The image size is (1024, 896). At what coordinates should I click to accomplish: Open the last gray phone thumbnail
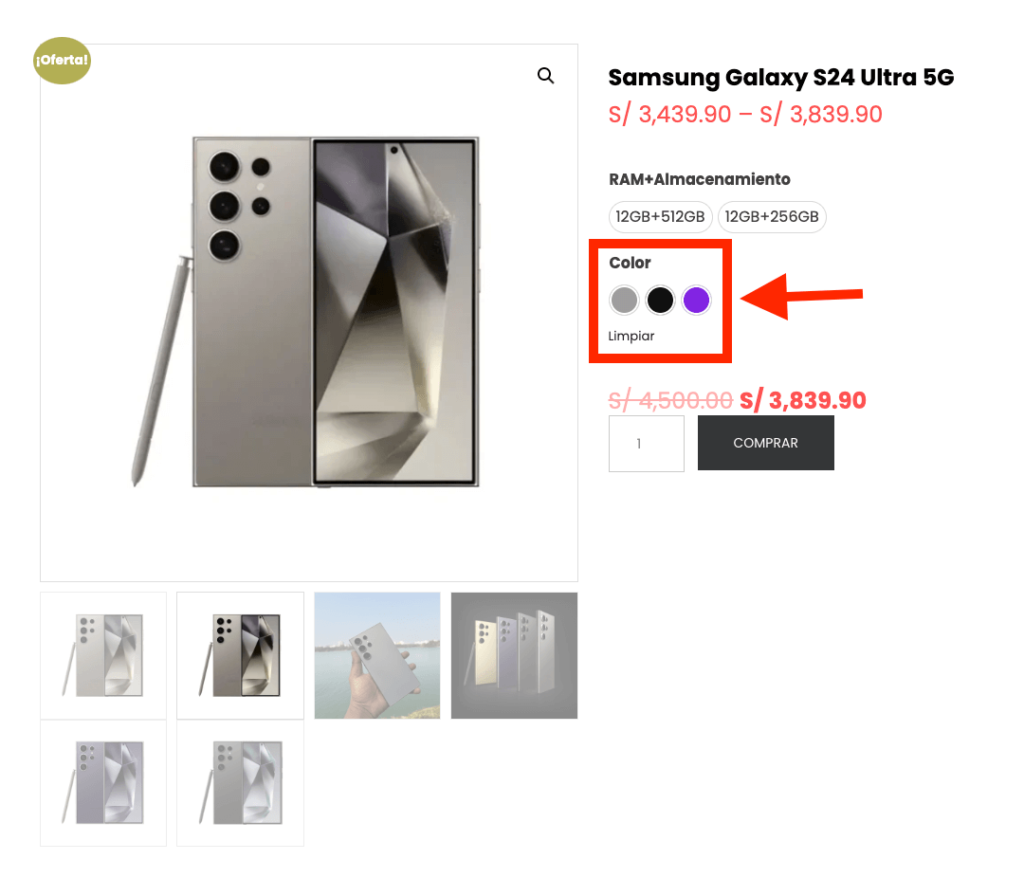coord(240,784)
